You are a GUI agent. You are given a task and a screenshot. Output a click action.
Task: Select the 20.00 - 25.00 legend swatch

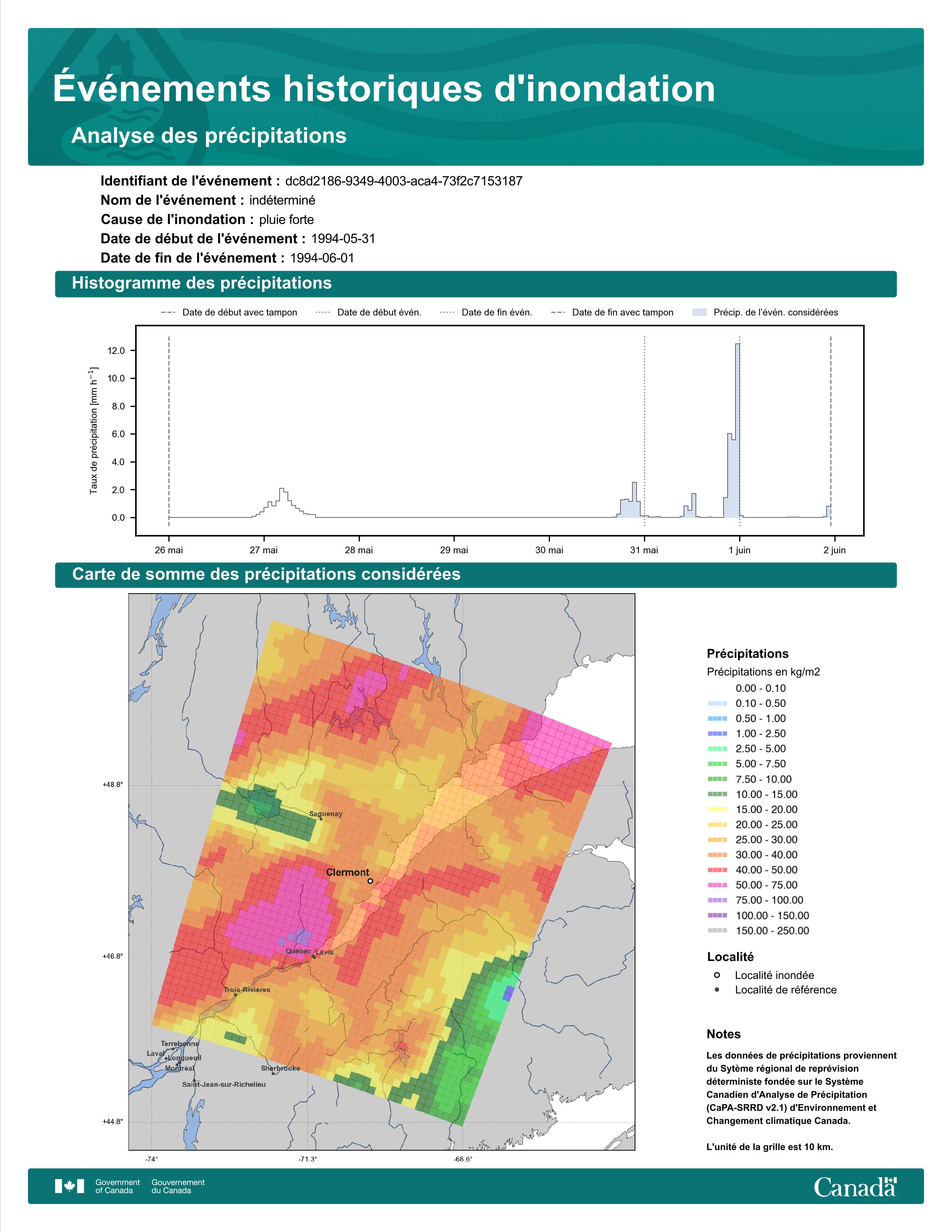pos(717,825)
